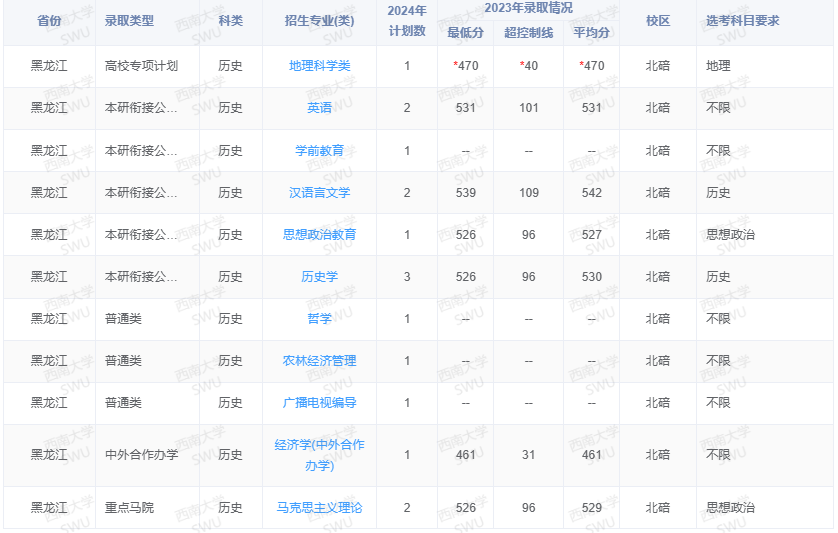Click 黑龙江 province in 地理科学类 row

(x=49, y=66)
